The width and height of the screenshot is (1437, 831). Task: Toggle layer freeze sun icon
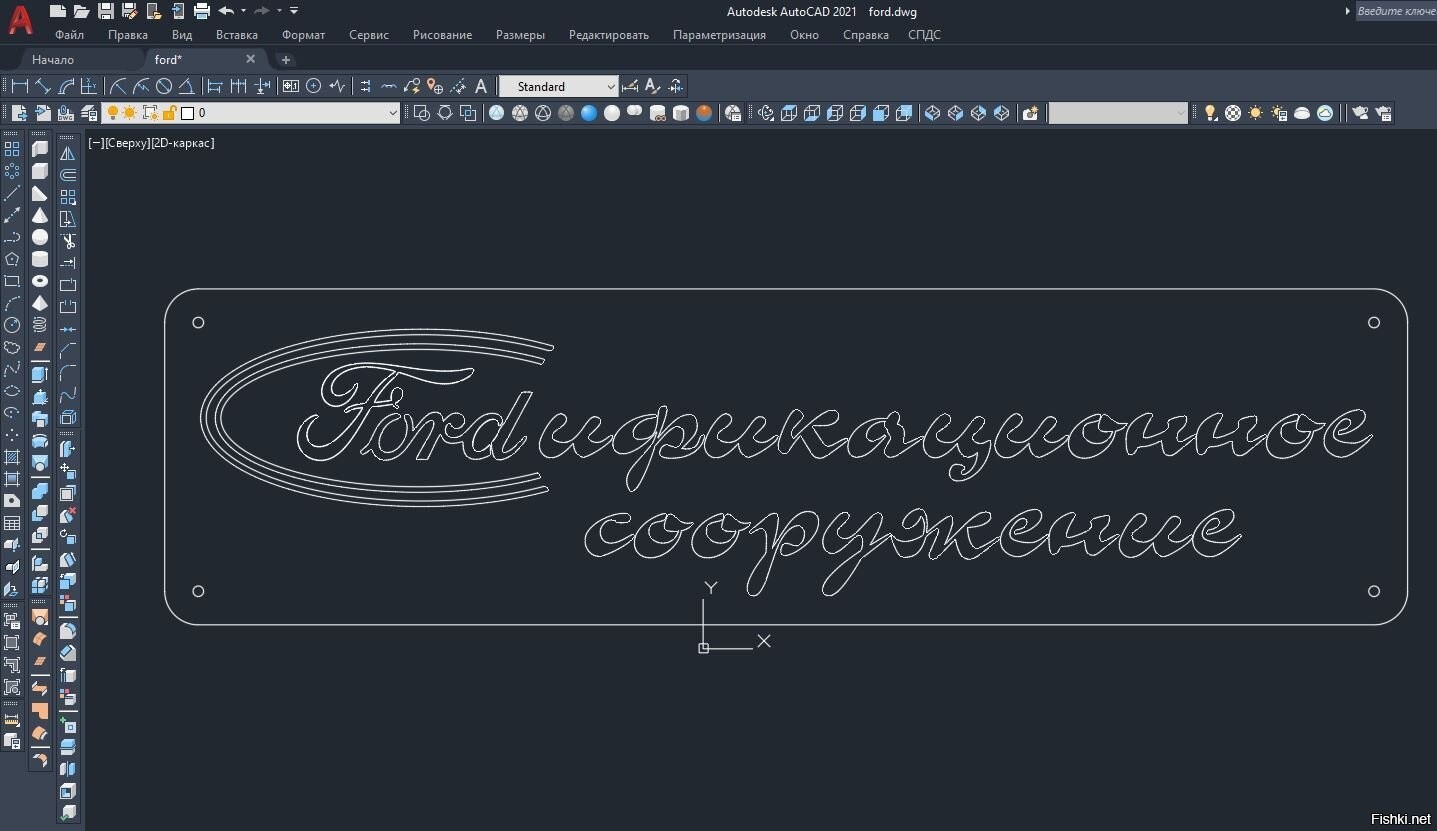[130, 113]
